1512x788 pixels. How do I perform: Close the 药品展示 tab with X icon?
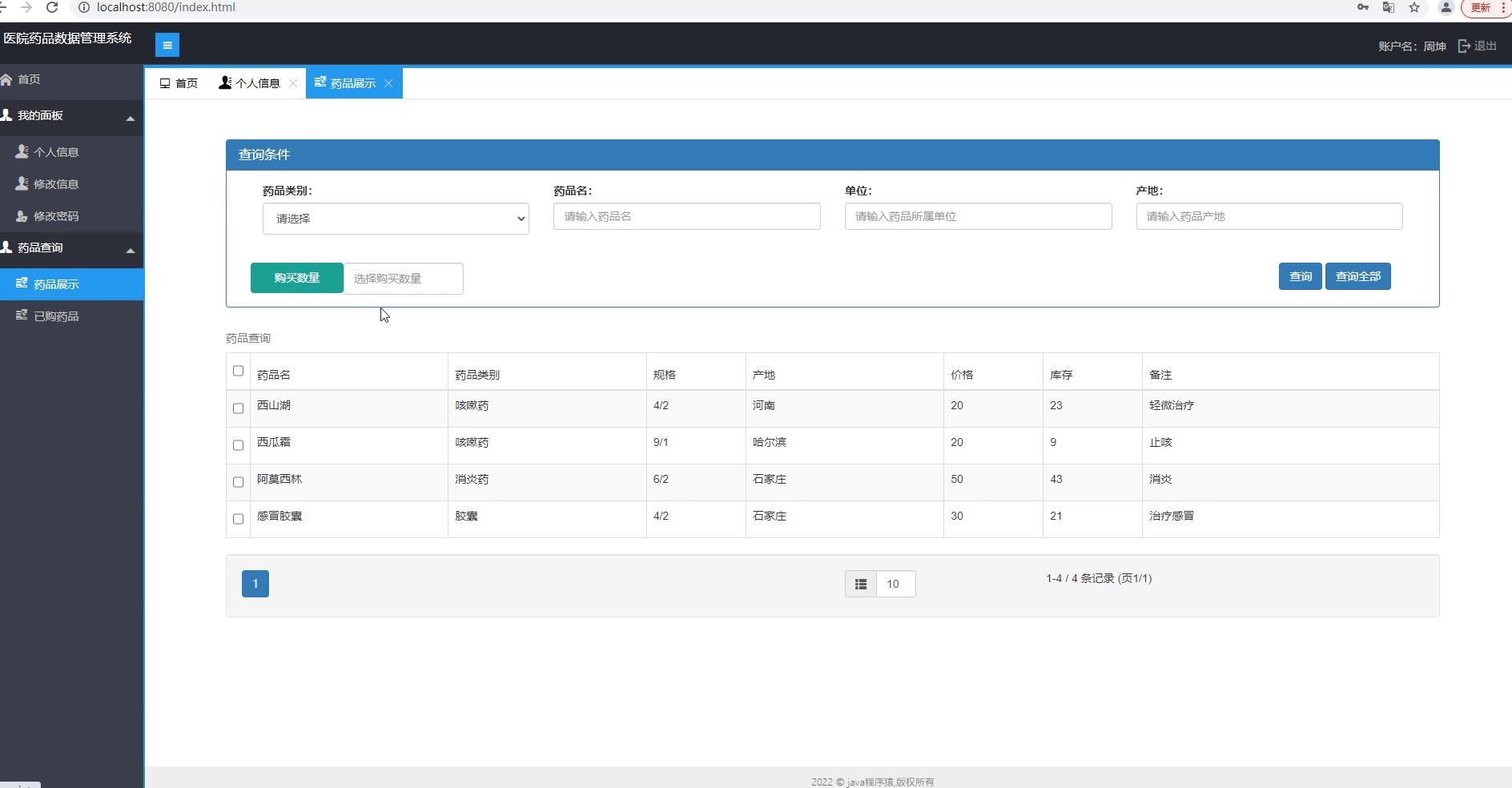point(388,83)
